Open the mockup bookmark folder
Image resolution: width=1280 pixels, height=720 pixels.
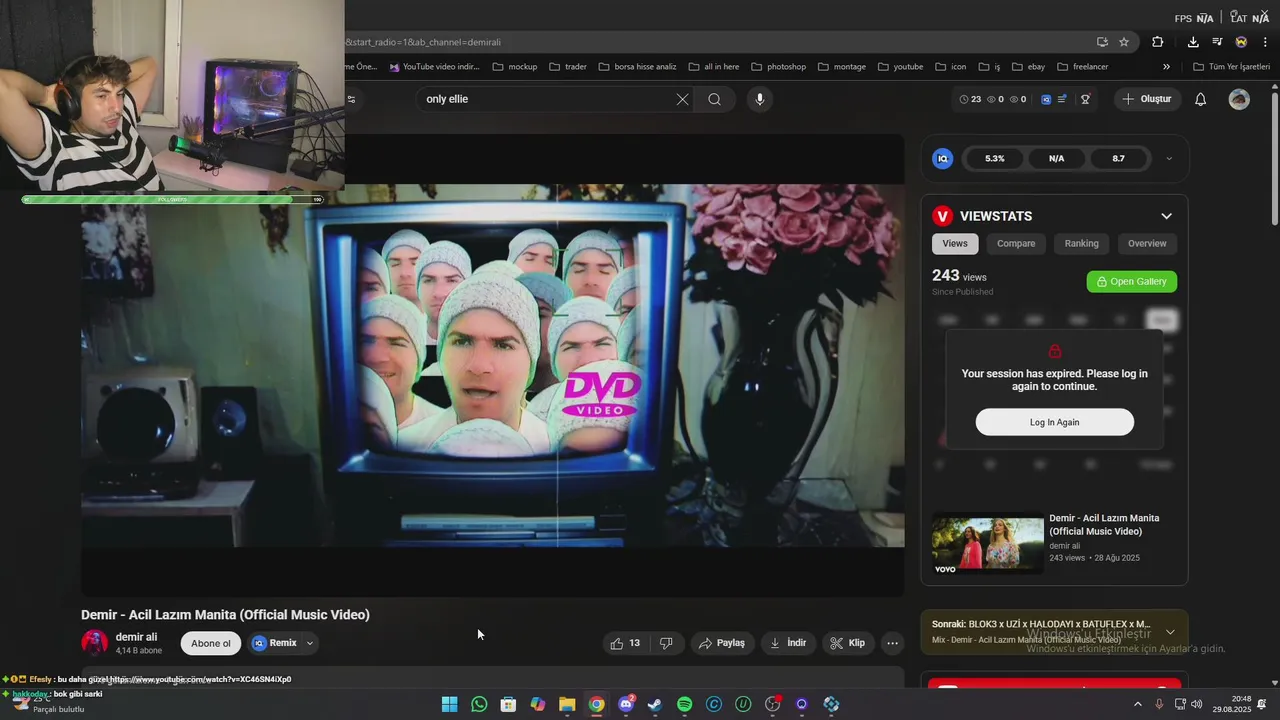point(514,67)
